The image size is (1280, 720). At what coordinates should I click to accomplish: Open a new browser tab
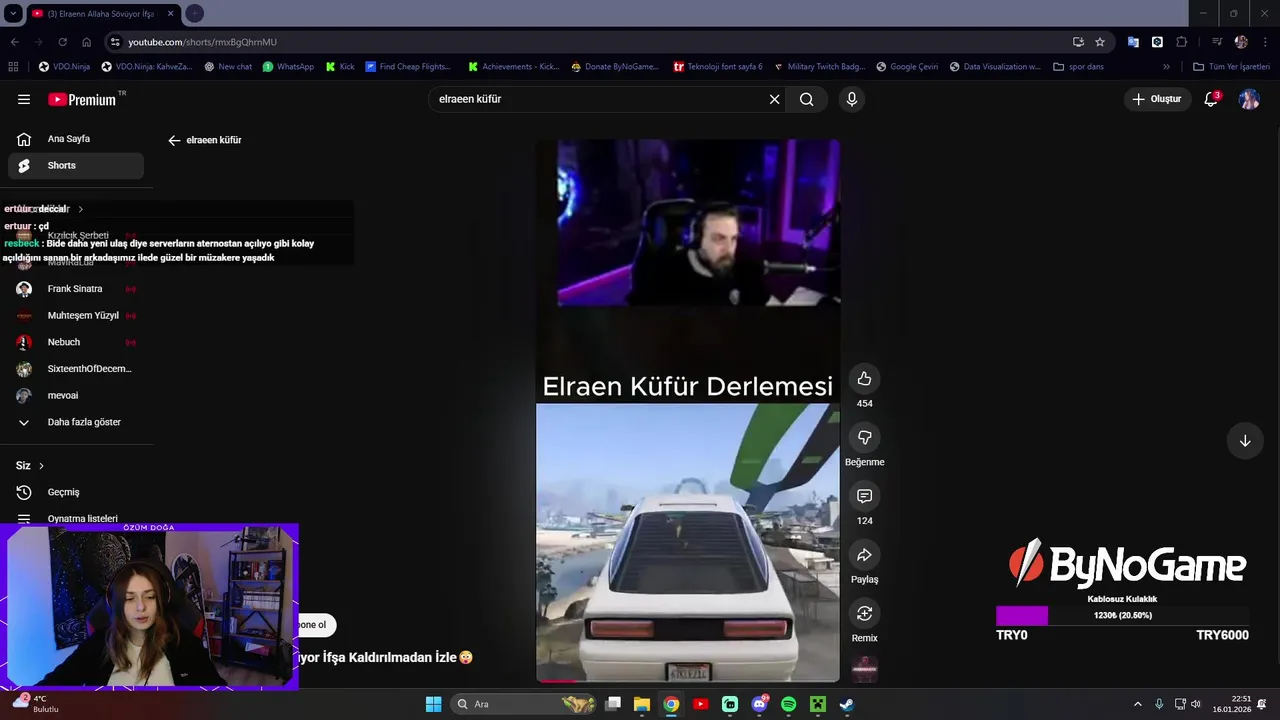194,13
